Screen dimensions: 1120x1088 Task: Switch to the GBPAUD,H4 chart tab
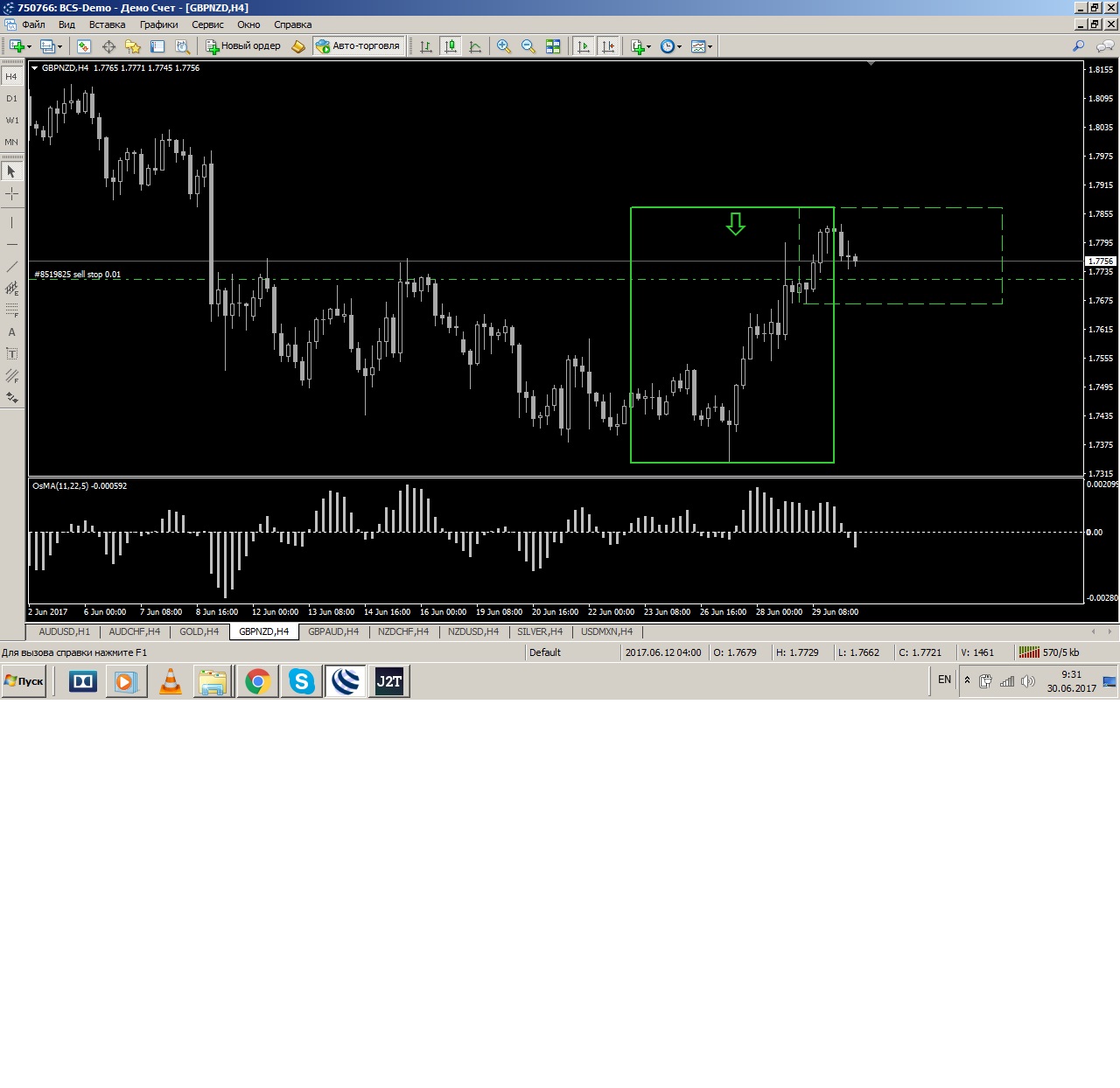[333, 631]
